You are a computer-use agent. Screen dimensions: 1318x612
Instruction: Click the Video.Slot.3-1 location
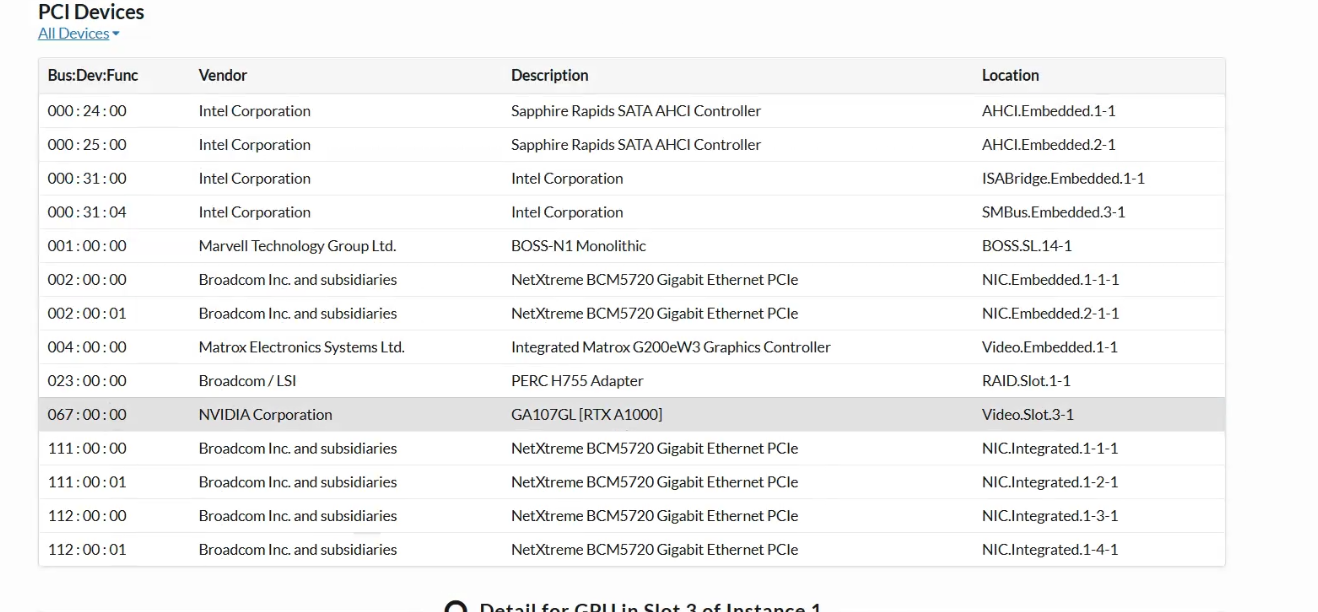click(x=1028, y=415)
